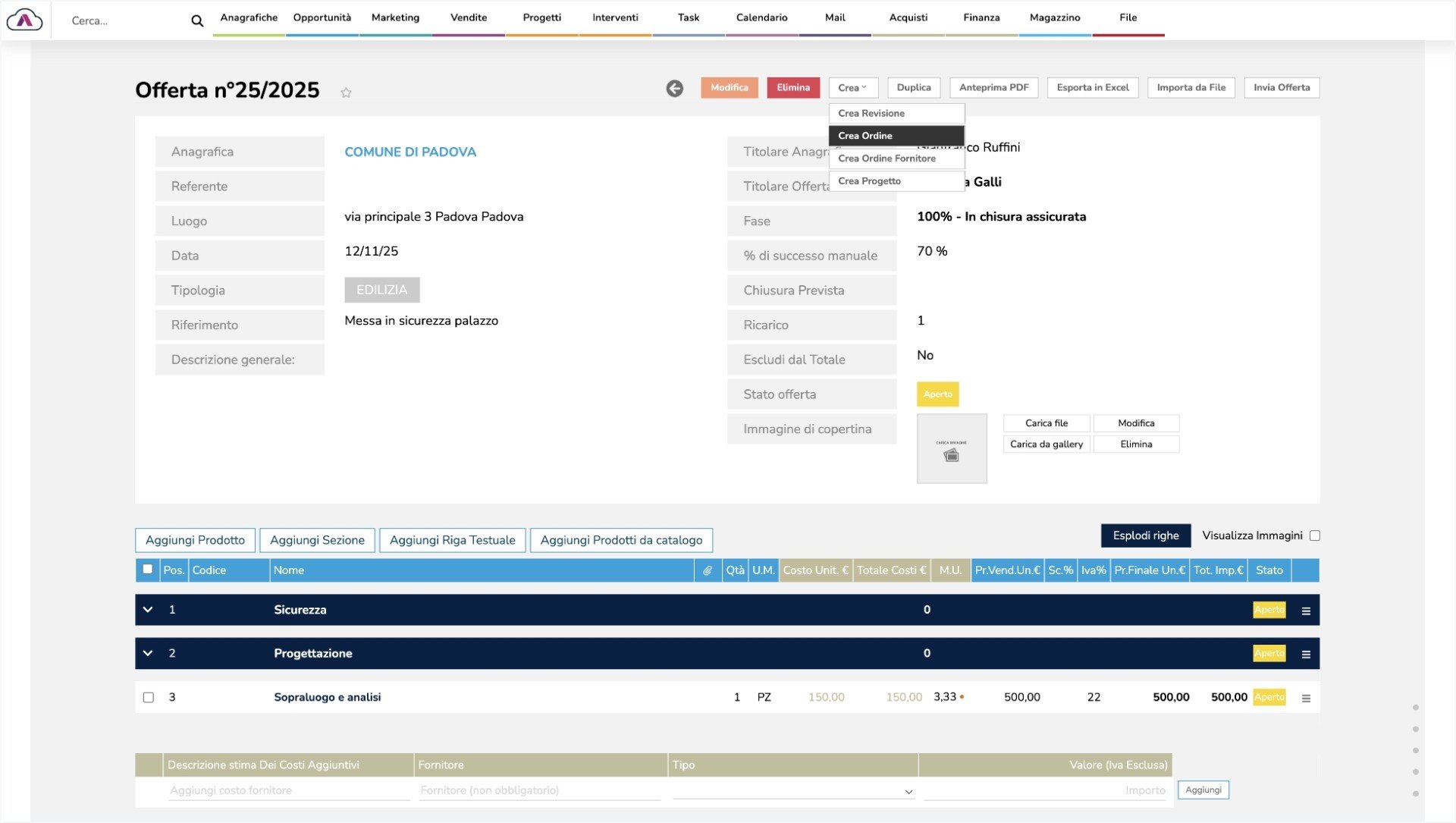Click the cloud logo home icon
The height and width of the screenshot is (823, 1456).
[24, 20]
